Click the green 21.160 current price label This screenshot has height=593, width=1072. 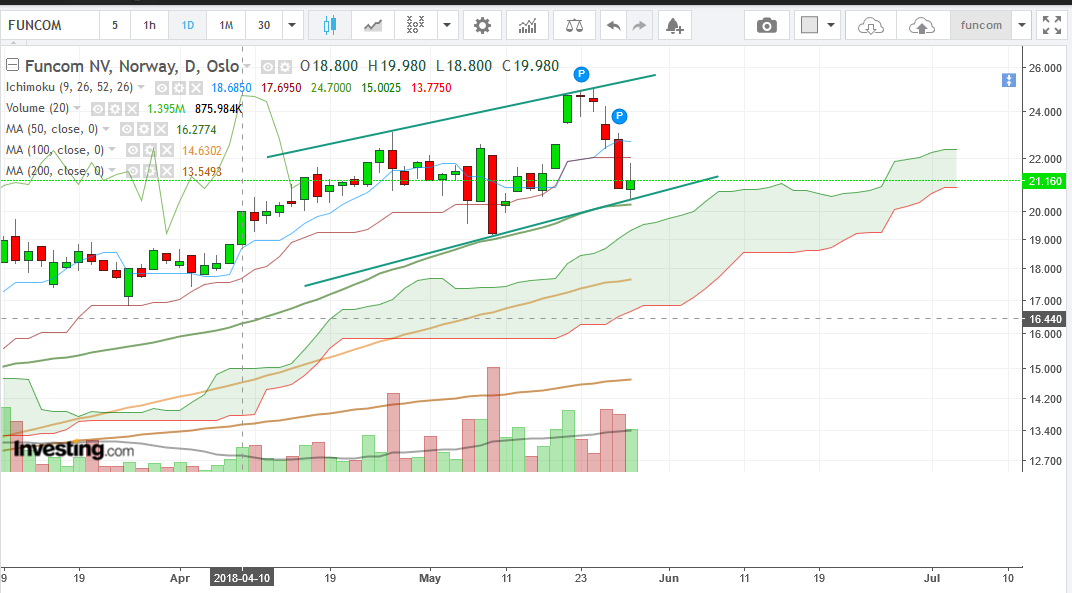(1044, 181)
